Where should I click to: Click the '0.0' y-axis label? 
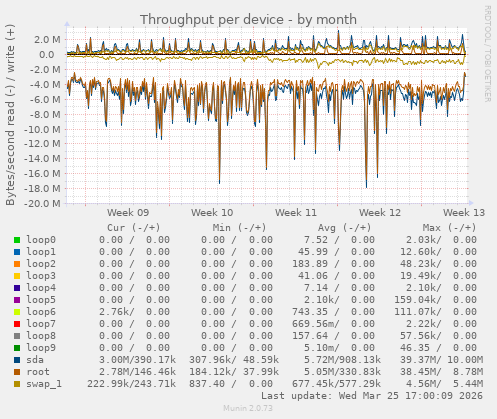click(47, 55)
